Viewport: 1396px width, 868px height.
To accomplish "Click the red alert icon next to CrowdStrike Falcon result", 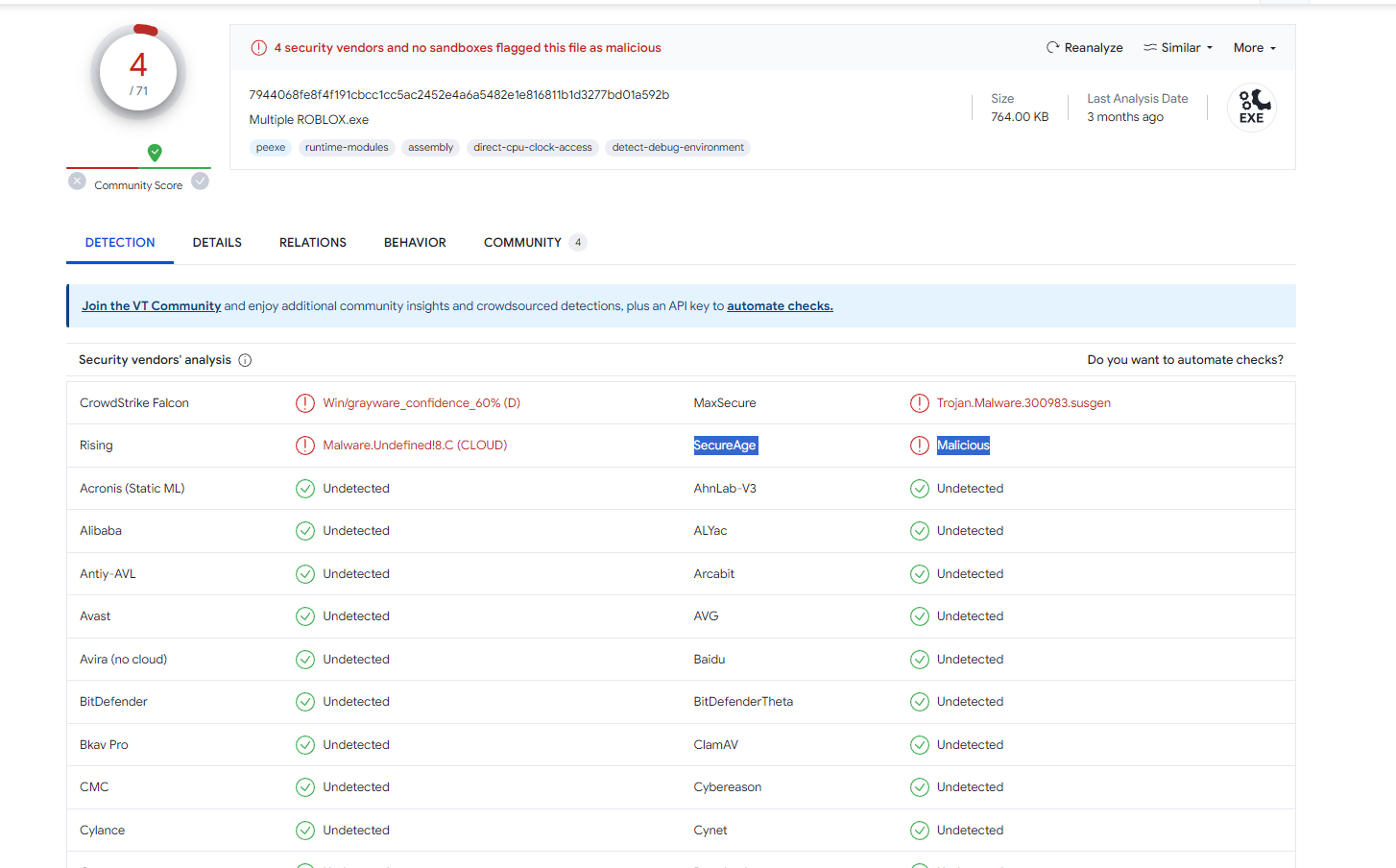I will [x=305, y=403].
